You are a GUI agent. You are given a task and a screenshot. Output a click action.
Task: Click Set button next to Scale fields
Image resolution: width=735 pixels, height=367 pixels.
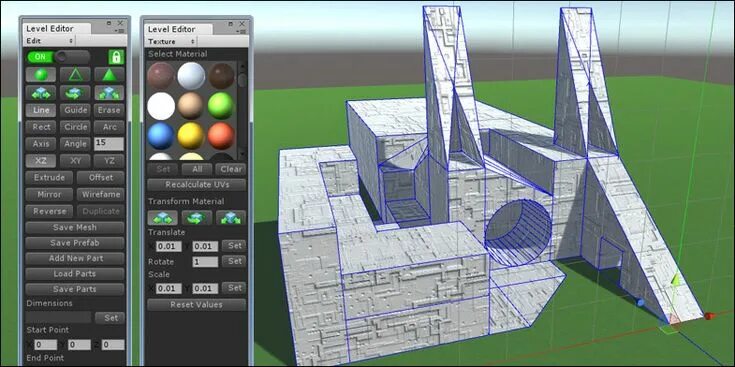point(234,288)
